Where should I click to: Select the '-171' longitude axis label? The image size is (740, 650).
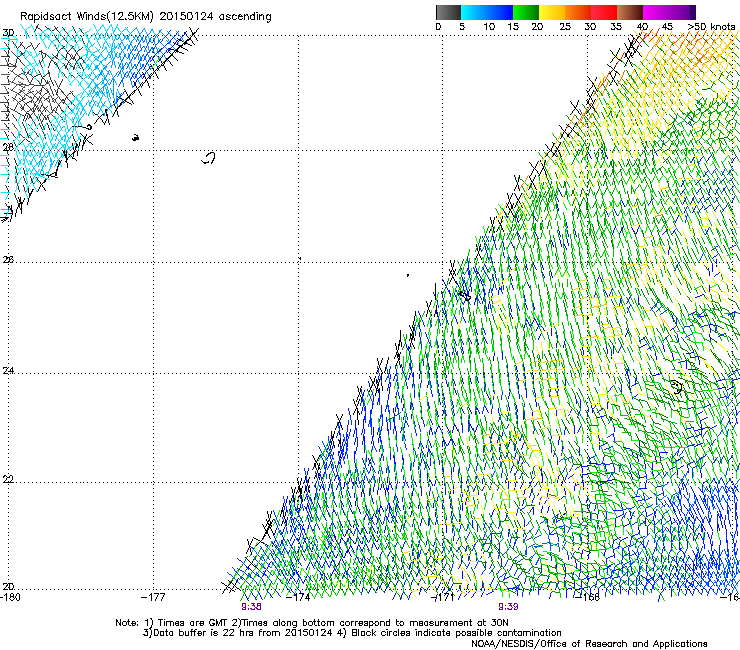pyautogui.click(x=443, y=597)
